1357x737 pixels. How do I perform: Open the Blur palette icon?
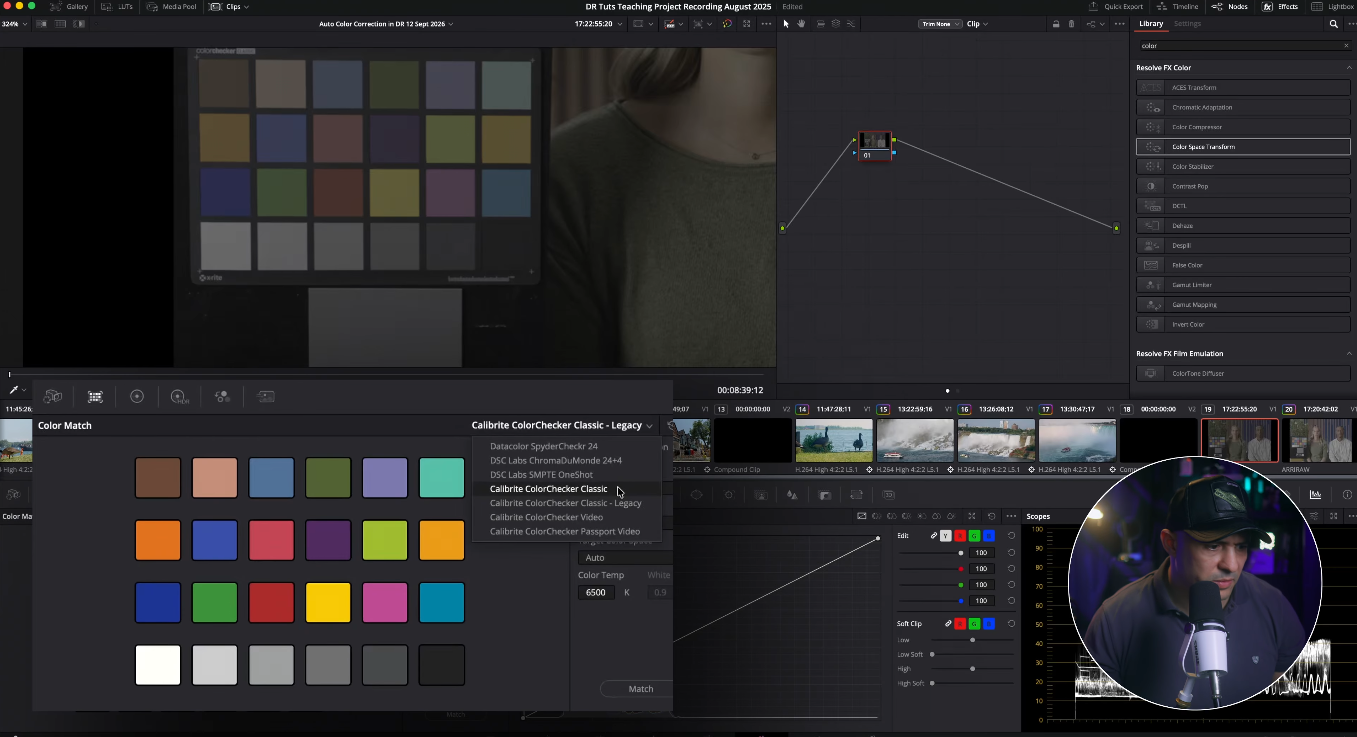coord(792,495)
